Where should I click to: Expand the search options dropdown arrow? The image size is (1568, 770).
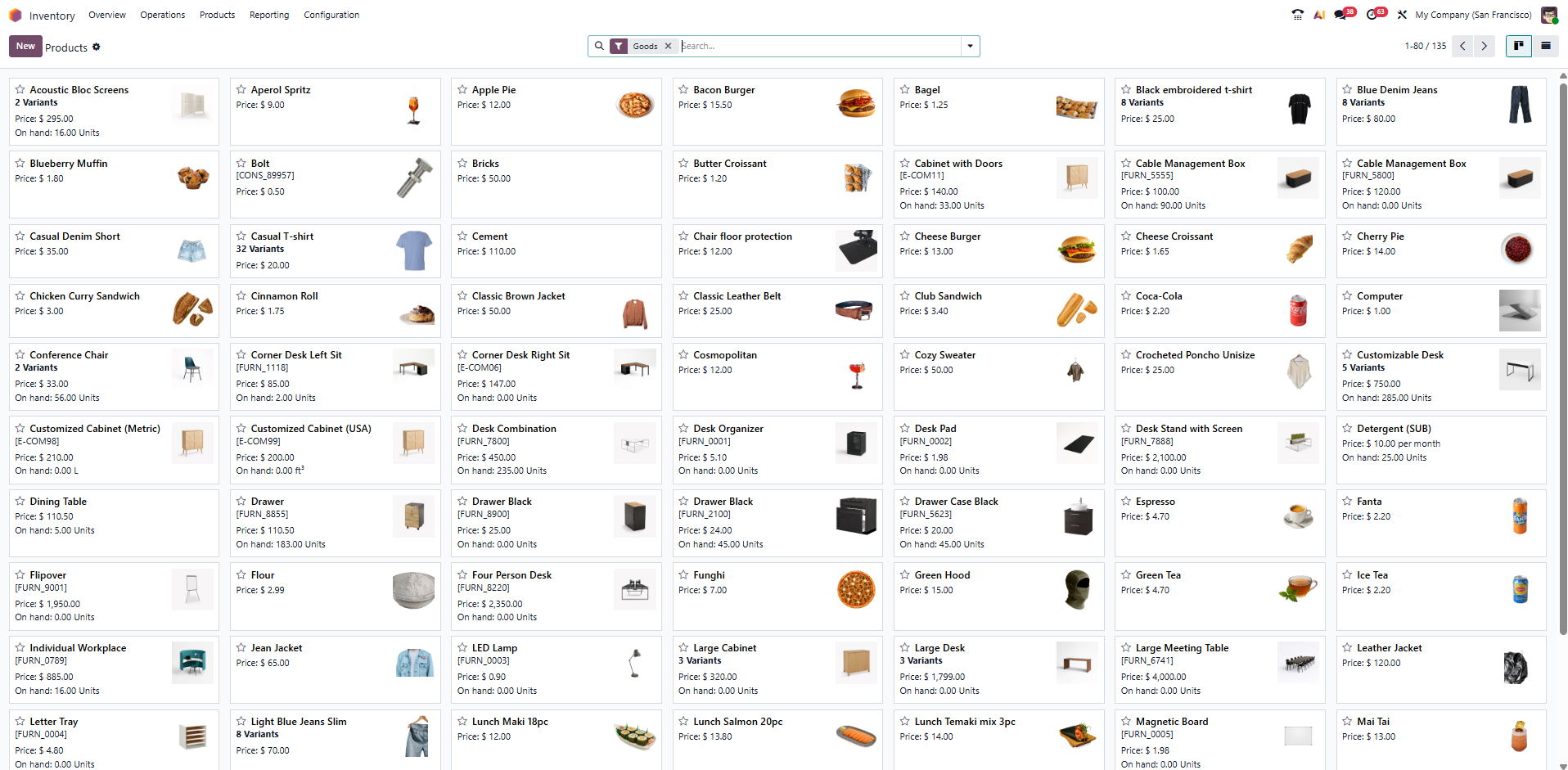tap(970, 46)
